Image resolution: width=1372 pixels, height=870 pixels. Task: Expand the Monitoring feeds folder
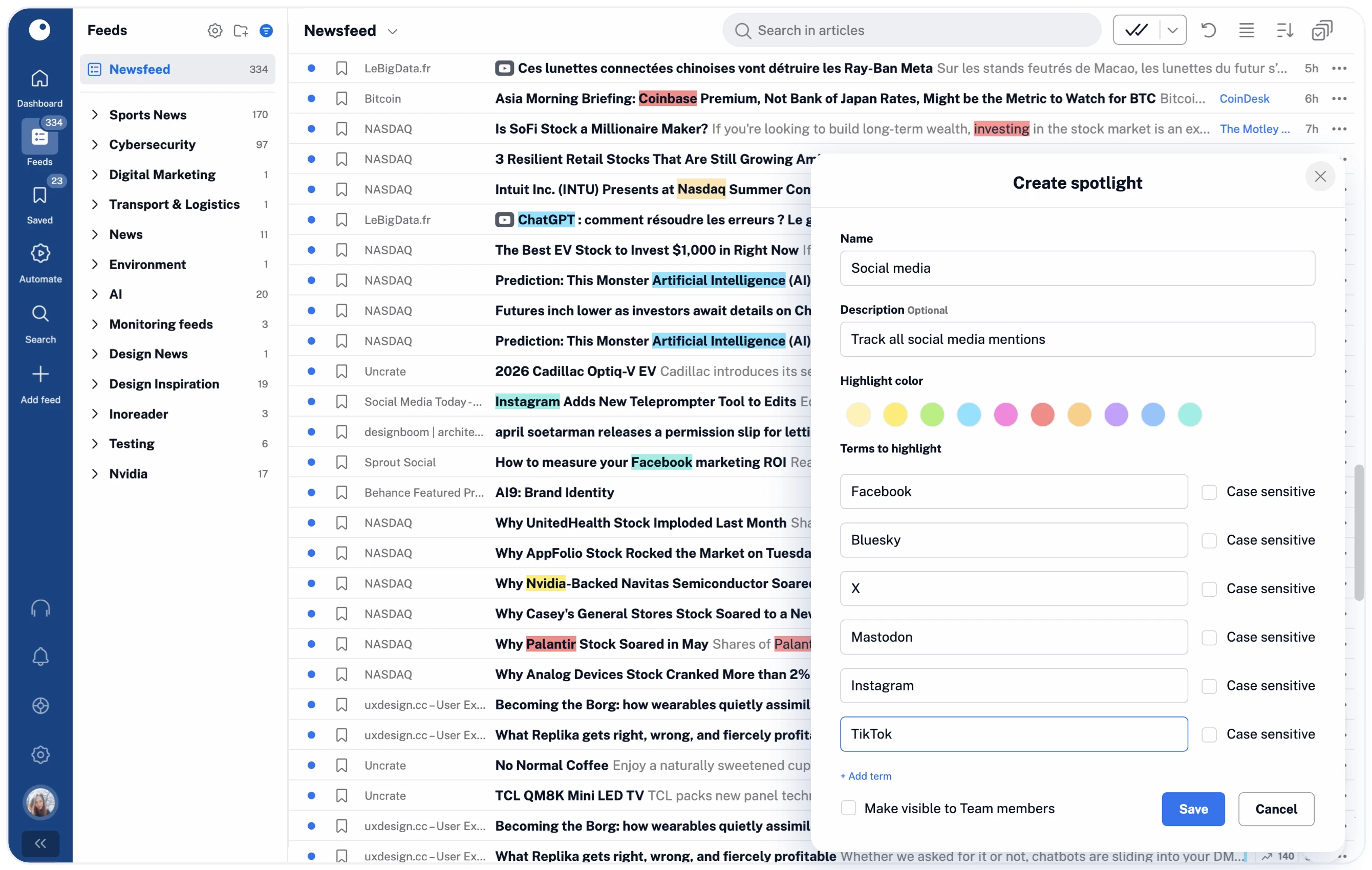95,324
